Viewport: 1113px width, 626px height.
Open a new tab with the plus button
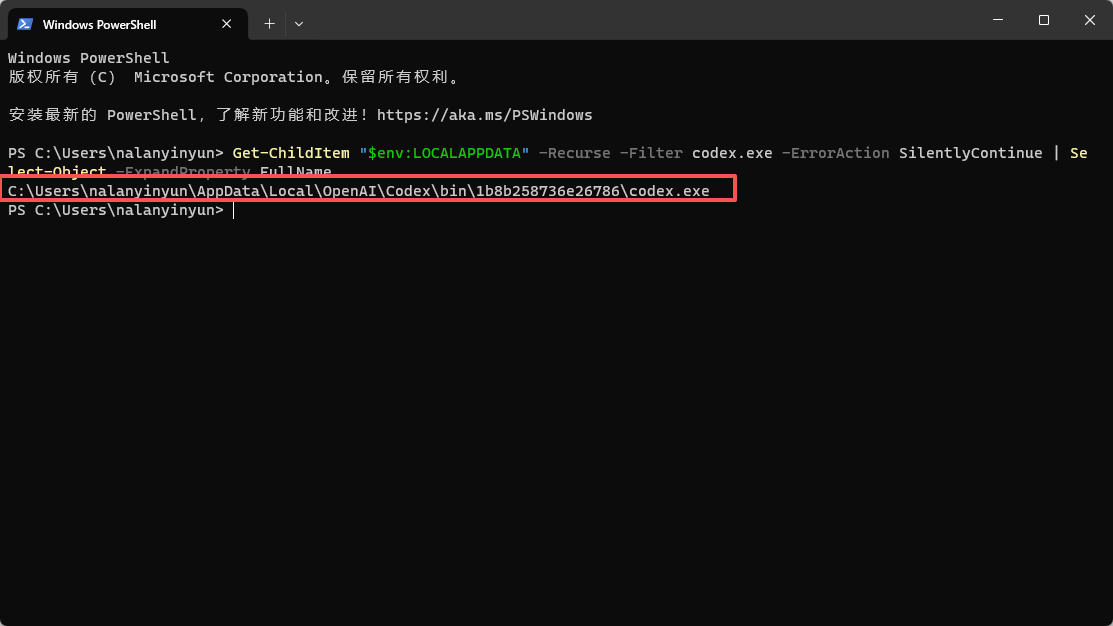269,24
